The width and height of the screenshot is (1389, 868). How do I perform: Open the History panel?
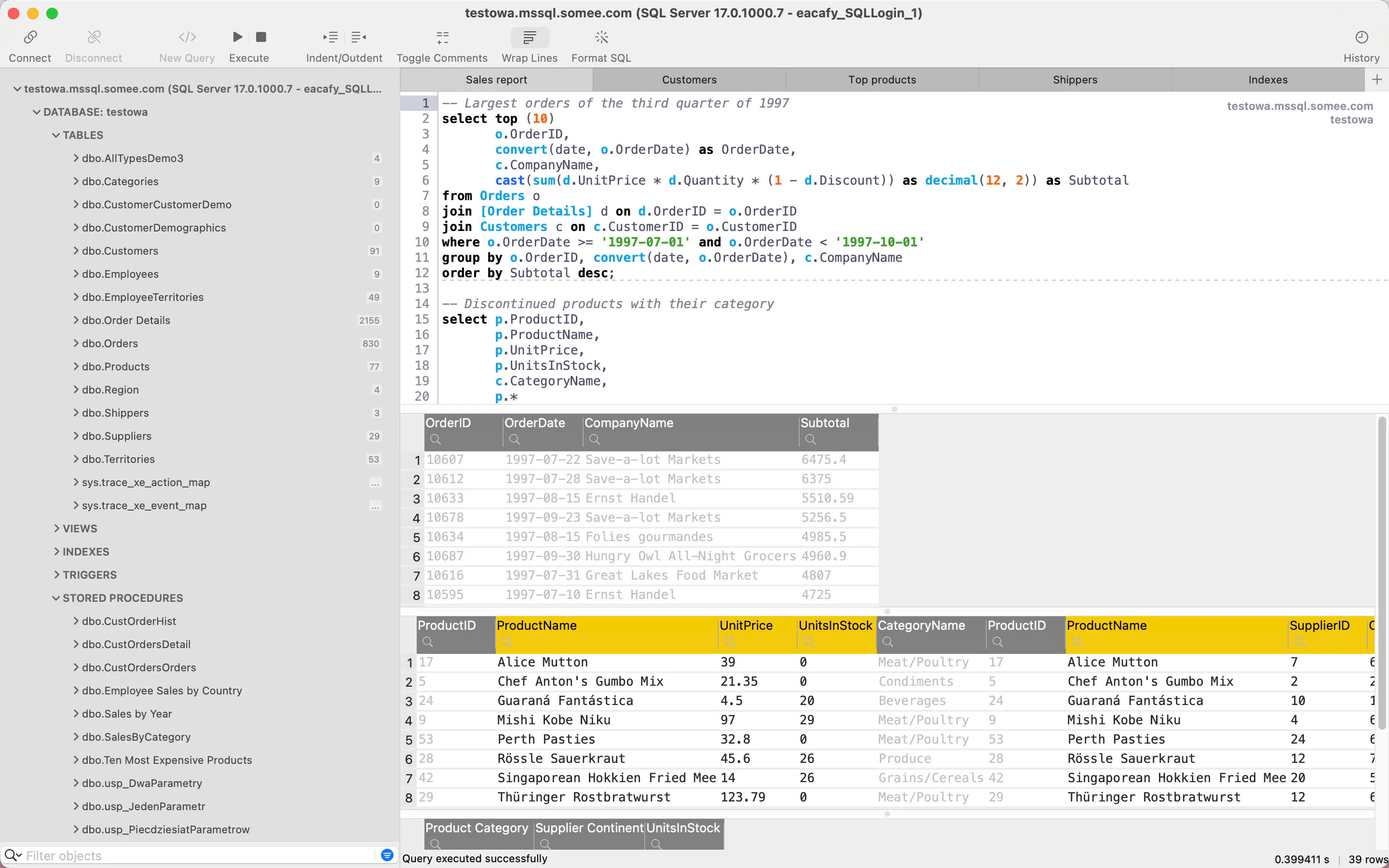point(1362,37)
